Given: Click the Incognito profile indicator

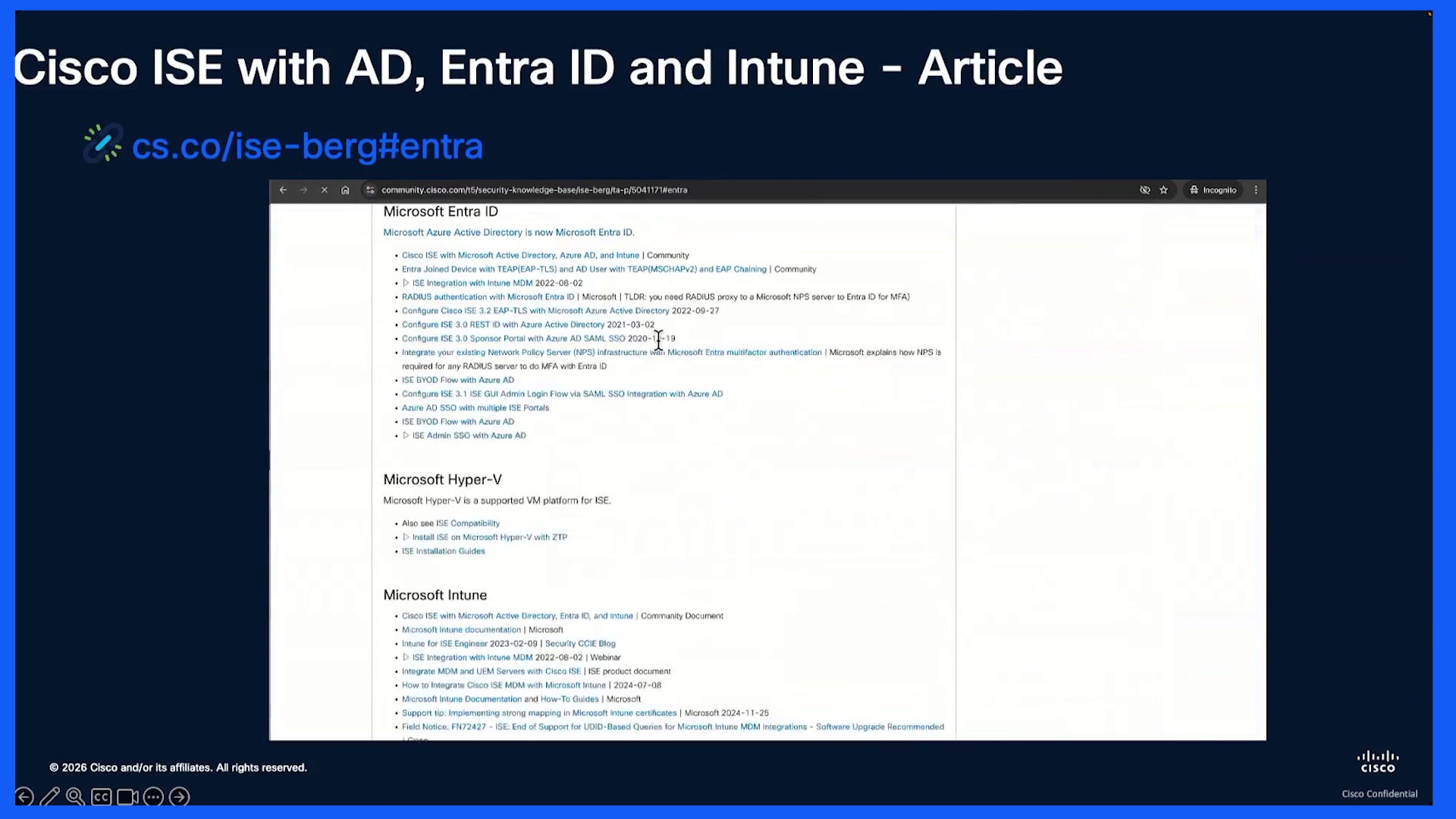Looking at the screenshot, I should pos(1213,190).
